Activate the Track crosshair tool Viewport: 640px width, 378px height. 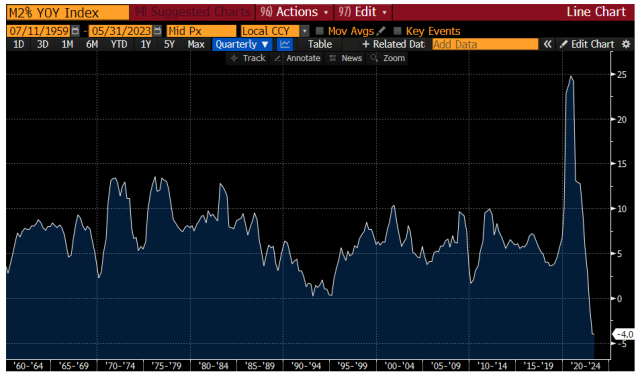(x=248, y=58)
